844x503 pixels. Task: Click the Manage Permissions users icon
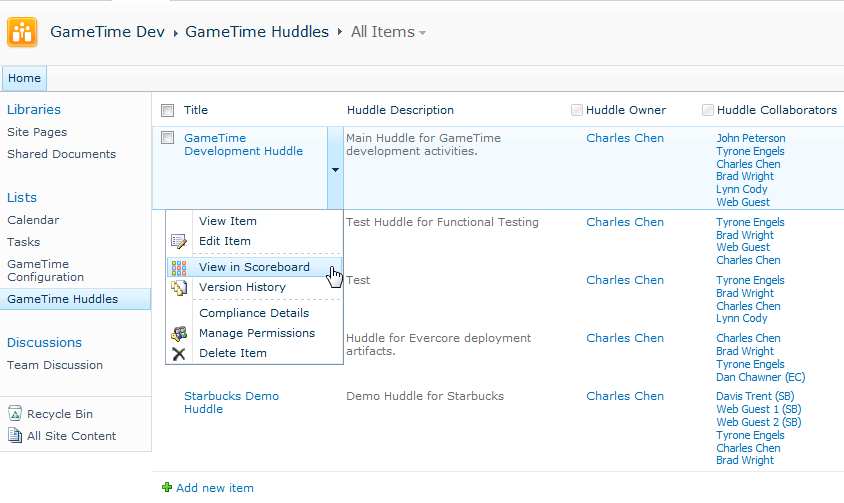point(179,333)
